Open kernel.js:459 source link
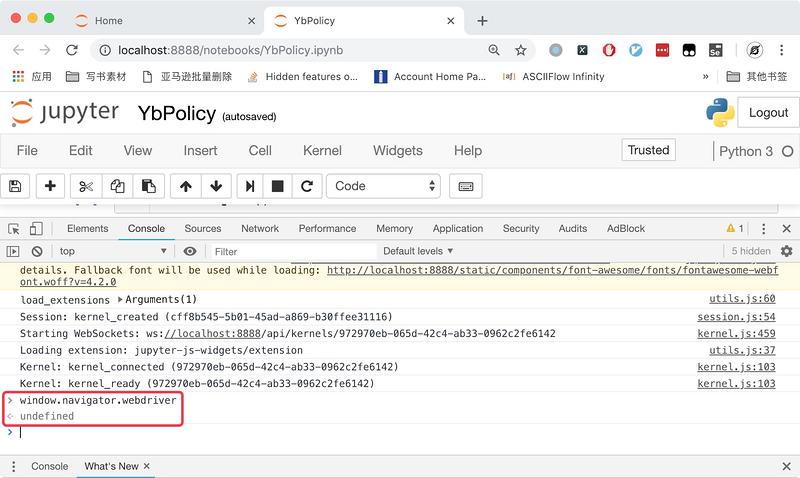 pos(736,333)
